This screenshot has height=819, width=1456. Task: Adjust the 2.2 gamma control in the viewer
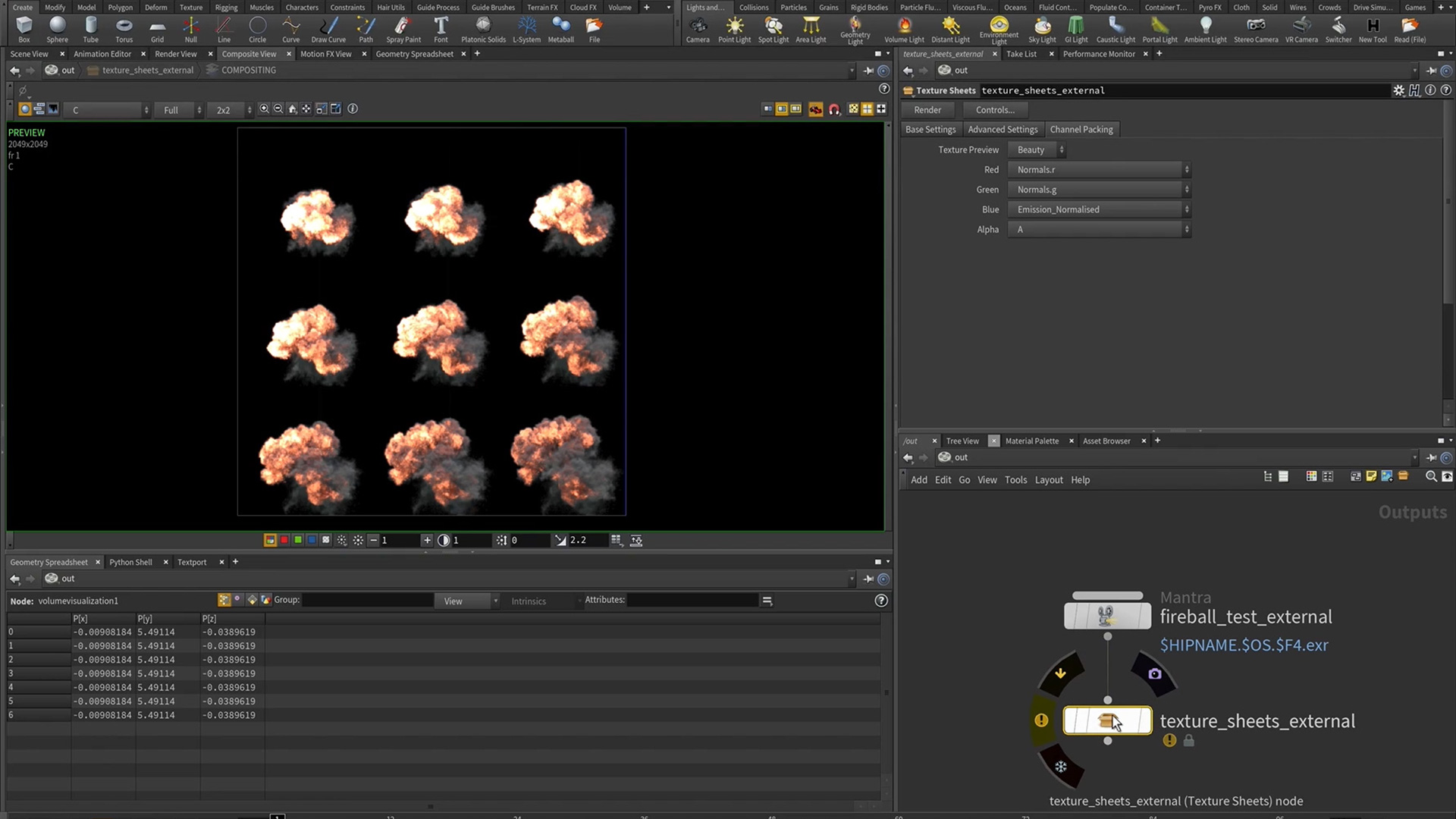(x=578, y=540)
